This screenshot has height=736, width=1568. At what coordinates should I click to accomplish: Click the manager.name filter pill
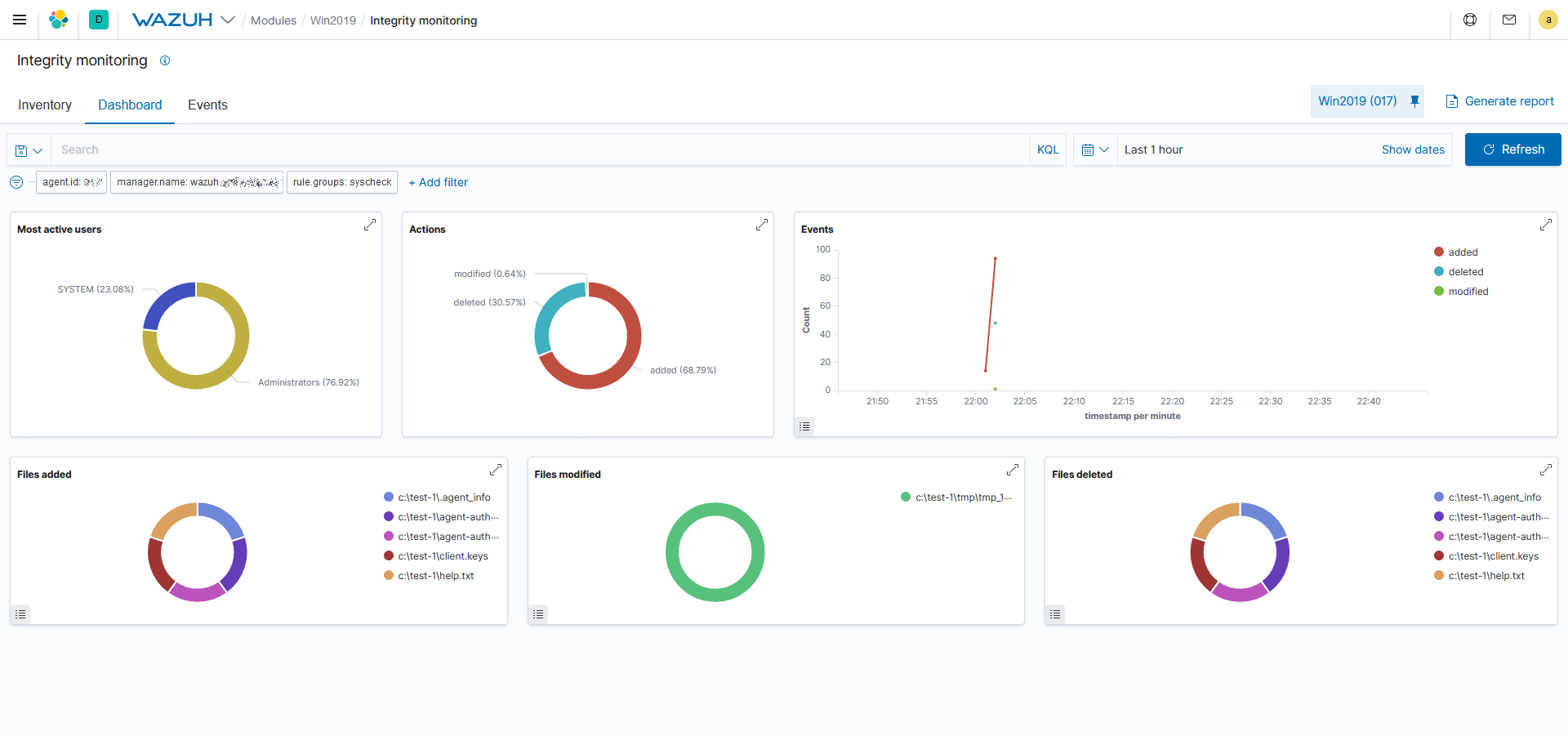tap(197, 182)
